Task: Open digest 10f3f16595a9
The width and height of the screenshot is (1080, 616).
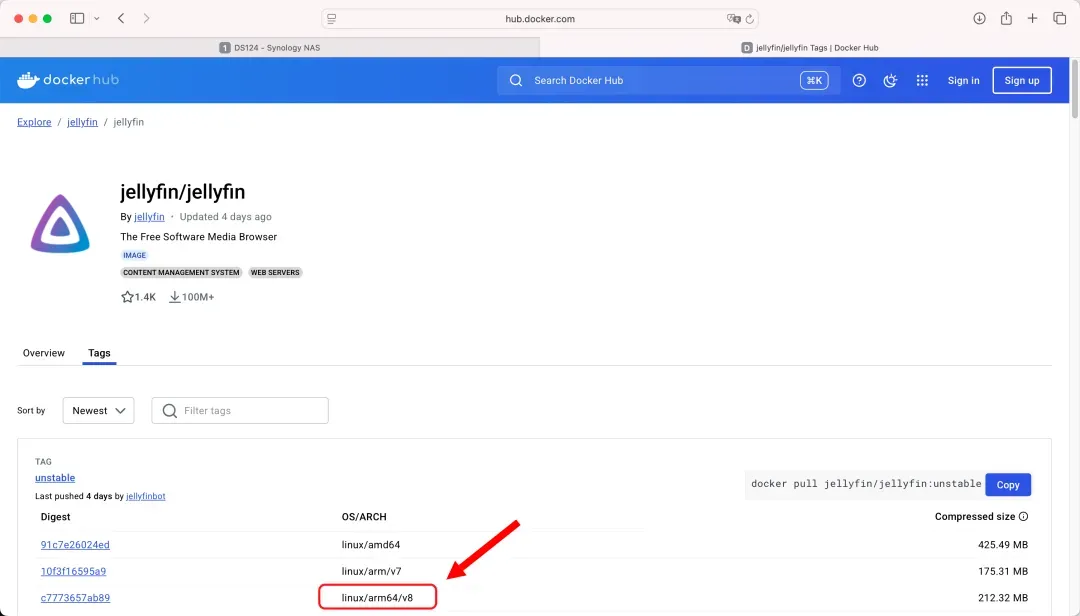Action: [73, 571]
